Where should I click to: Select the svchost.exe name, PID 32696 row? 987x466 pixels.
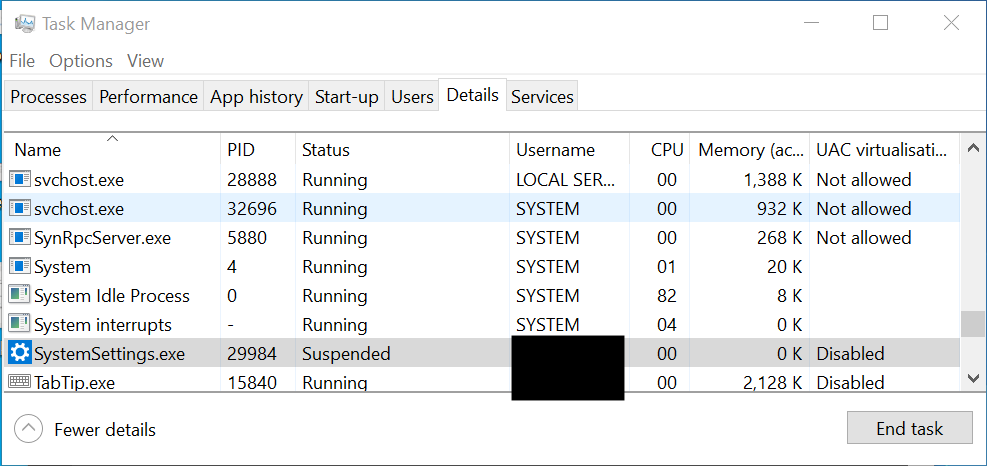(x=79, y=209)
